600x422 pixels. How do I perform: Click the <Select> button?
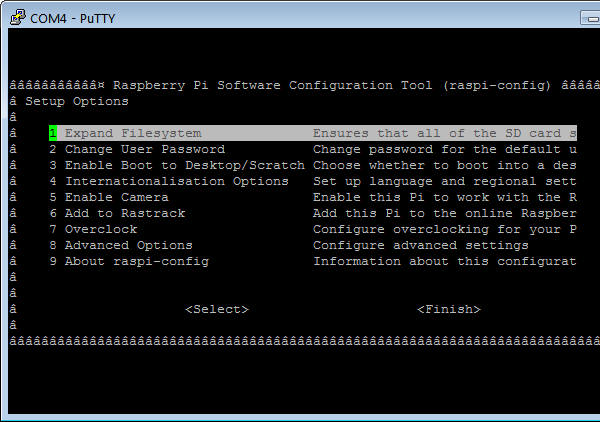pyautogui.click(x=217, y=309)
